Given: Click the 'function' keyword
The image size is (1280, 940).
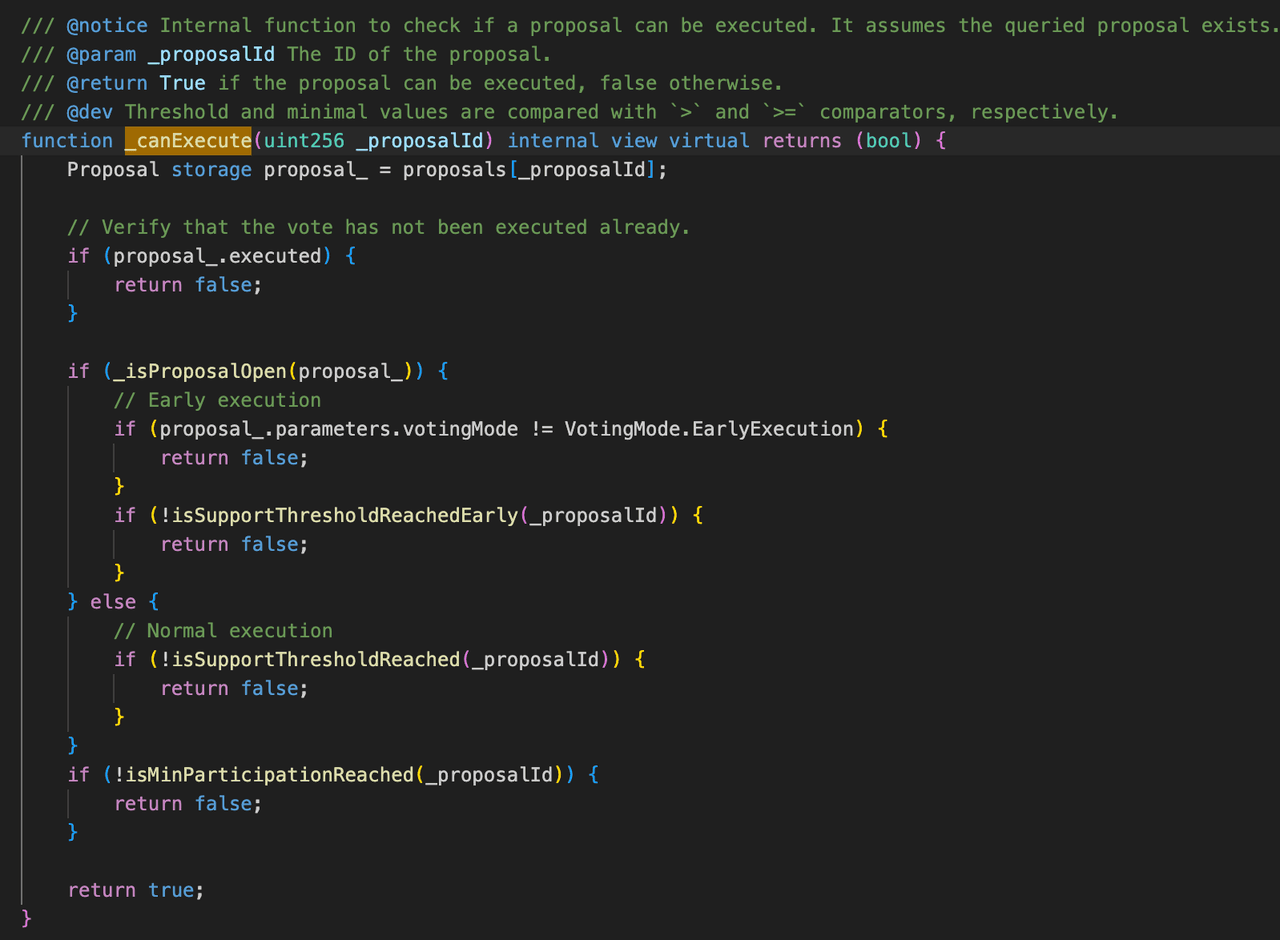Looking at the screenshot, I should [67, 141].
